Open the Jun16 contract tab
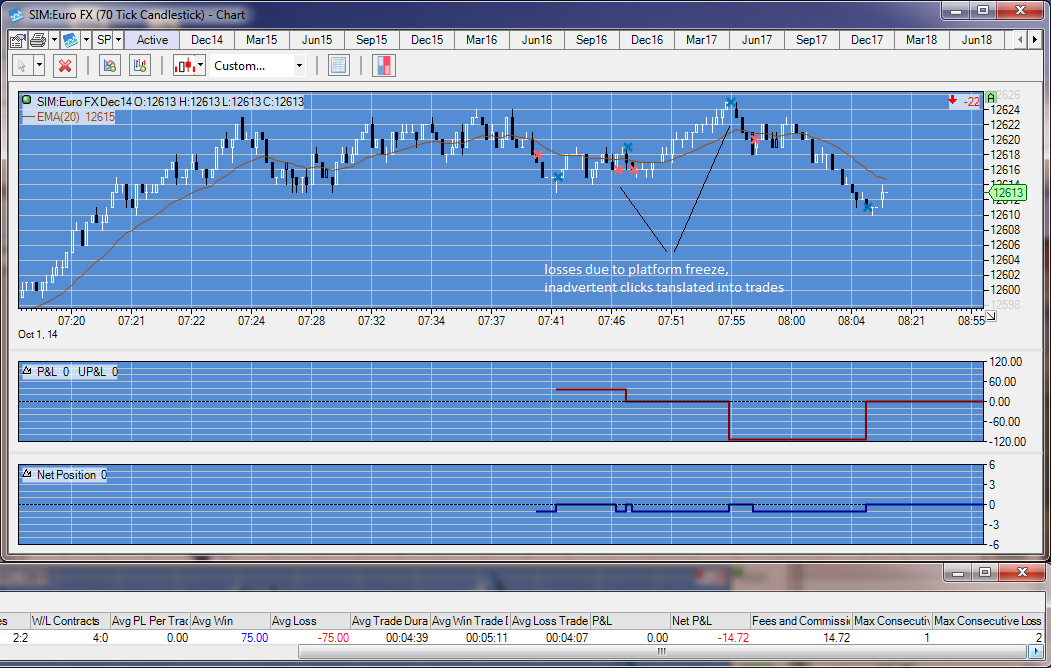 tap(537, 40)
